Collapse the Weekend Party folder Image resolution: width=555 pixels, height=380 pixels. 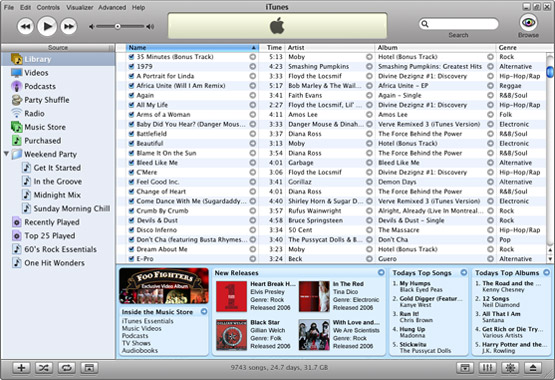[6, 154]
